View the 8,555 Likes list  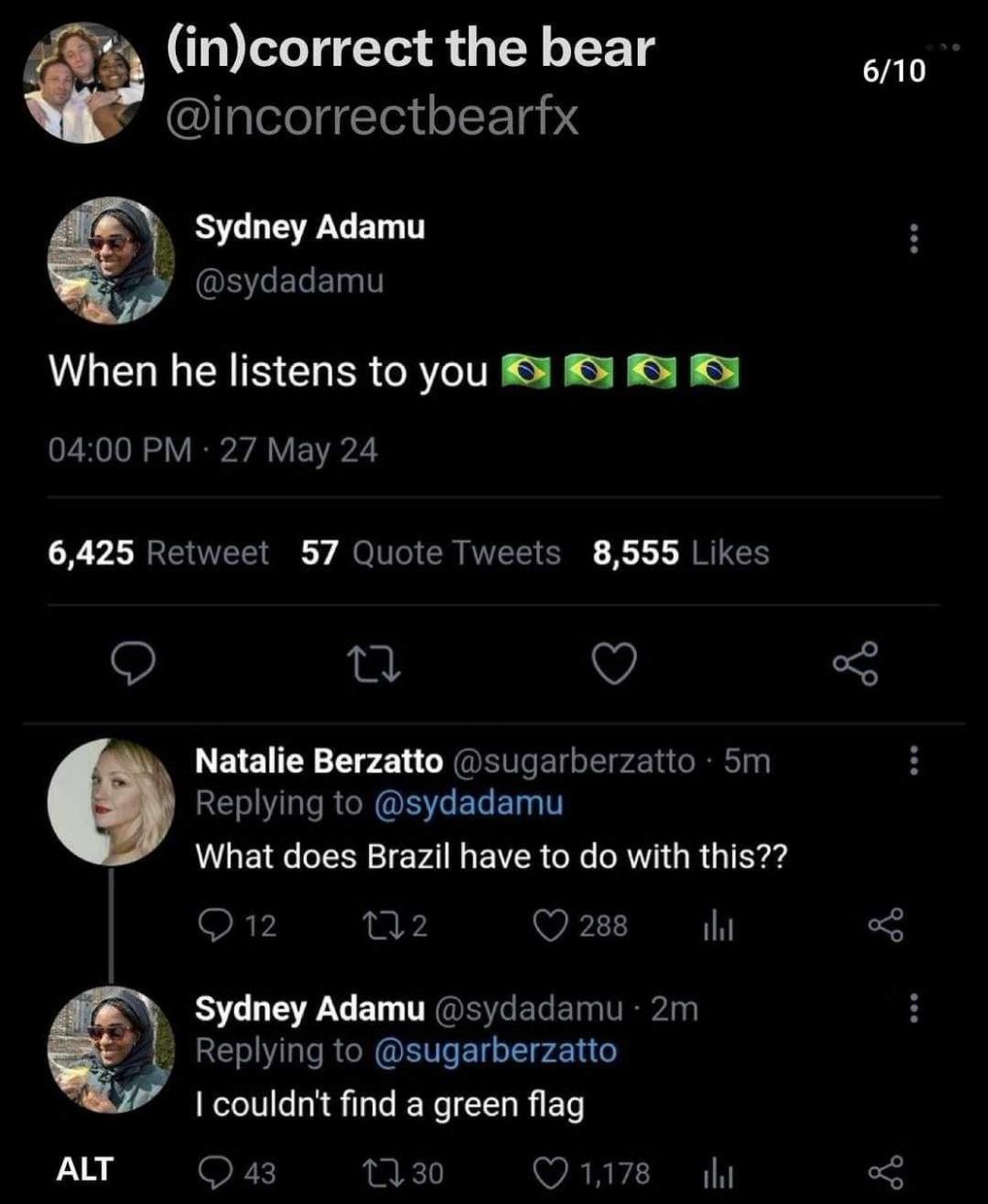tap(681, 553)
